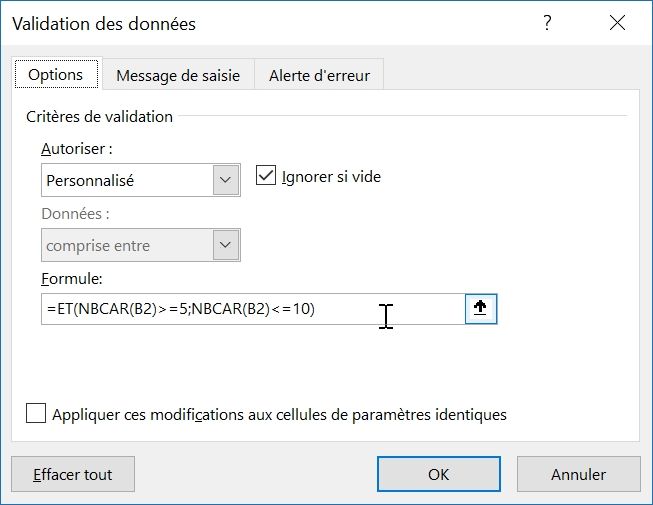This screenshot has width=653, height=505.
Task: Click the question mark help icon
Action: [x=547, y=23]
